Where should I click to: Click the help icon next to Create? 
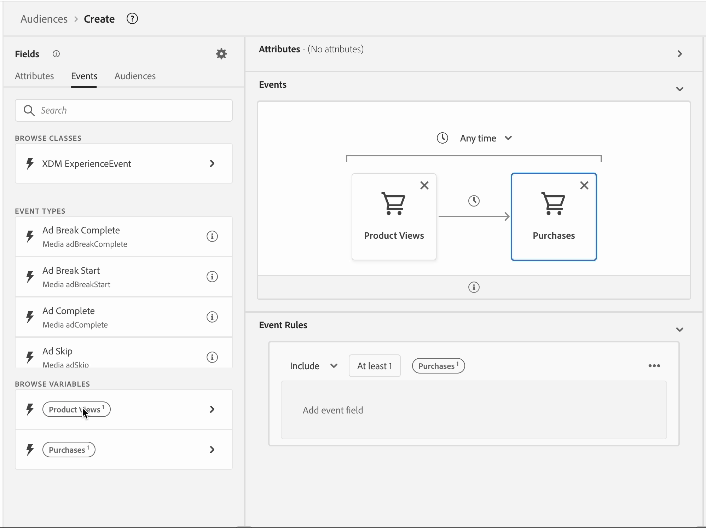point(132,19)
